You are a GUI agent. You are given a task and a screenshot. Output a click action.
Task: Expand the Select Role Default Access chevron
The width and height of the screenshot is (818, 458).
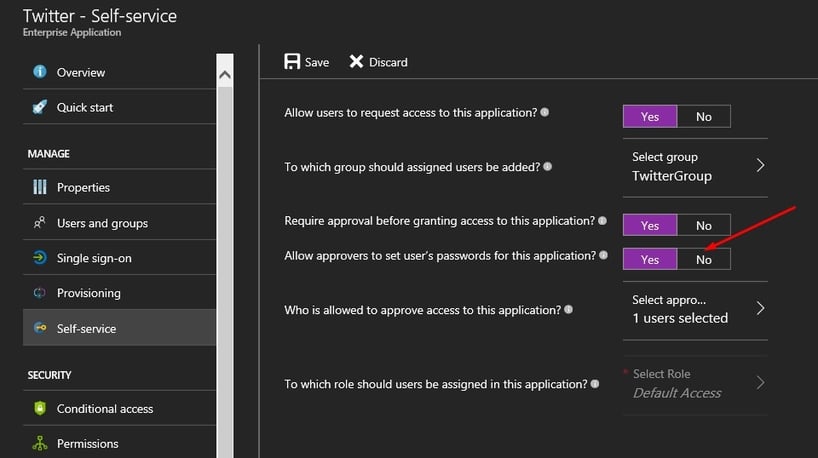point(760,382)
